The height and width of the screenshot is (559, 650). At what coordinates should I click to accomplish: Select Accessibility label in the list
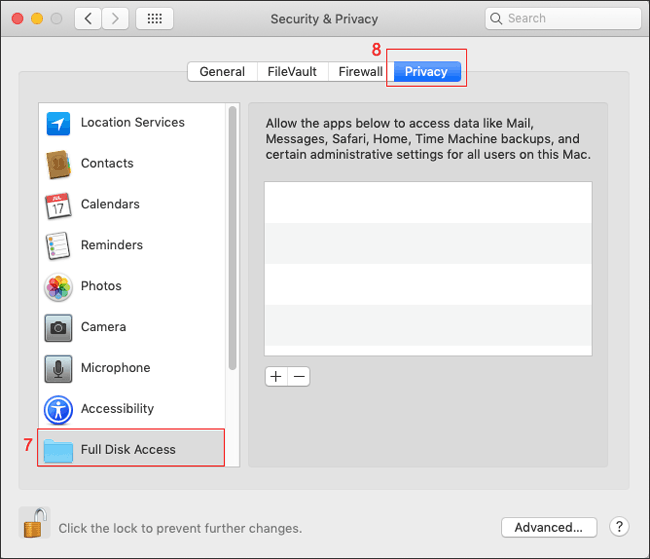(x=117, y=408)
